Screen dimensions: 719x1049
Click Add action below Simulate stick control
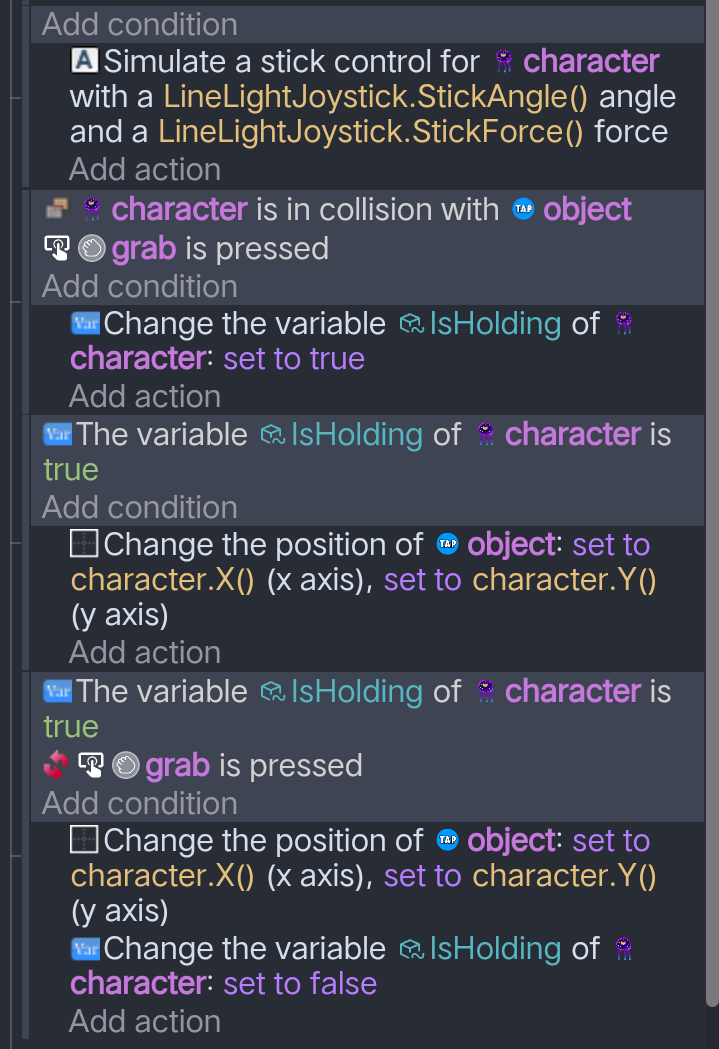(145, 169)
